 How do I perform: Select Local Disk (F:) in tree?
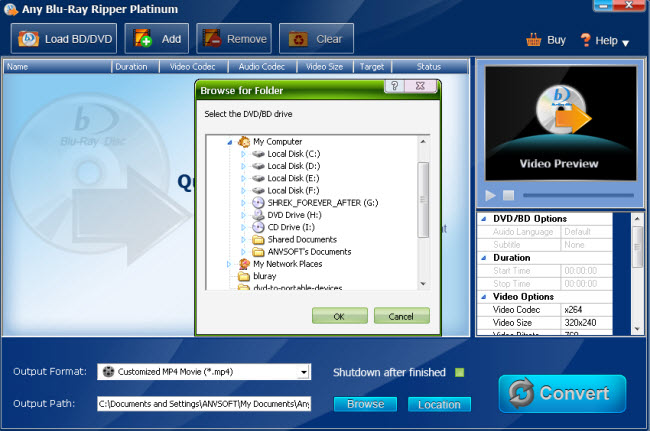point(293,191)
